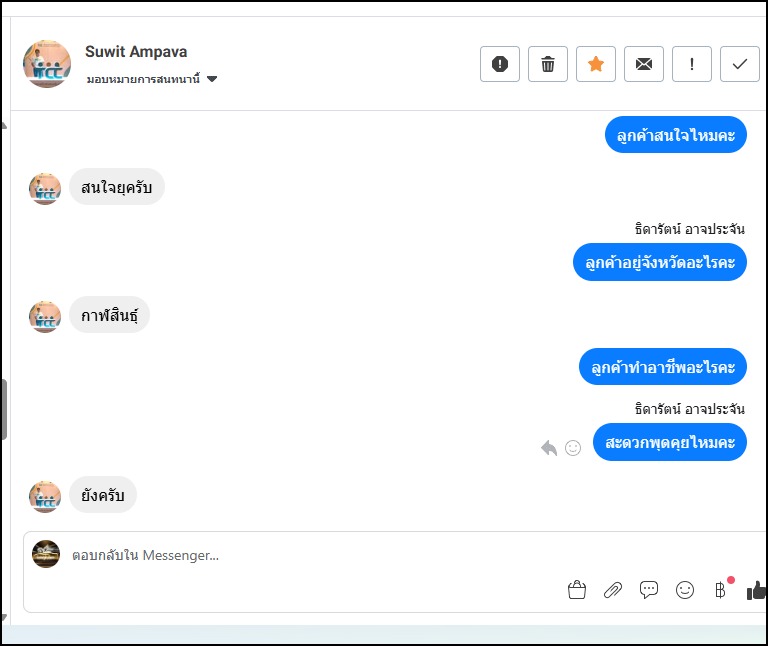Mark conversation done with checkmark button
Screen dimensions: 768x646
point(740,64)
